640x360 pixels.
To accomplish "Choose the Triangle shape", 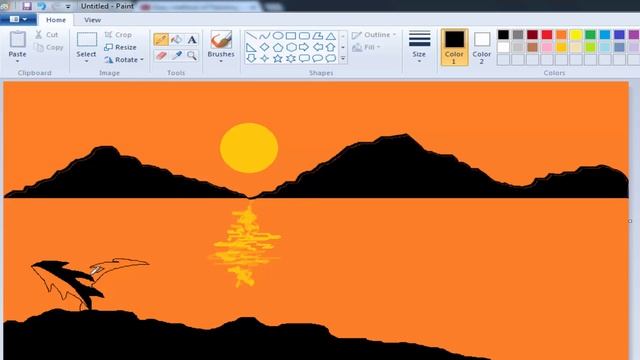I will [x=331, y=36].
